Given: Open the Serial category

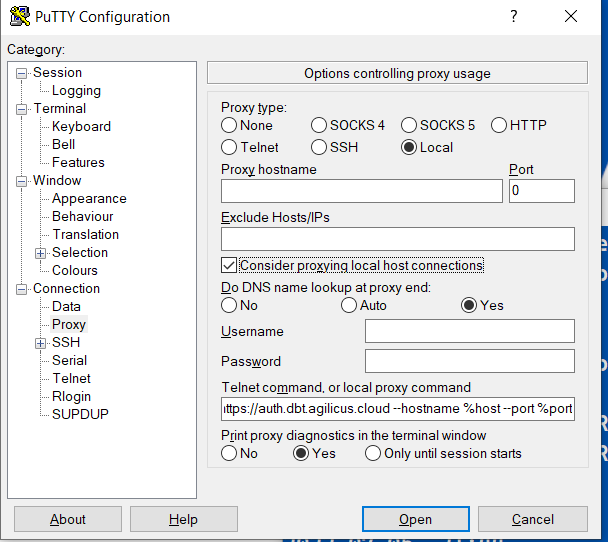Looking at the screenshot, I should tap(69, 361).
